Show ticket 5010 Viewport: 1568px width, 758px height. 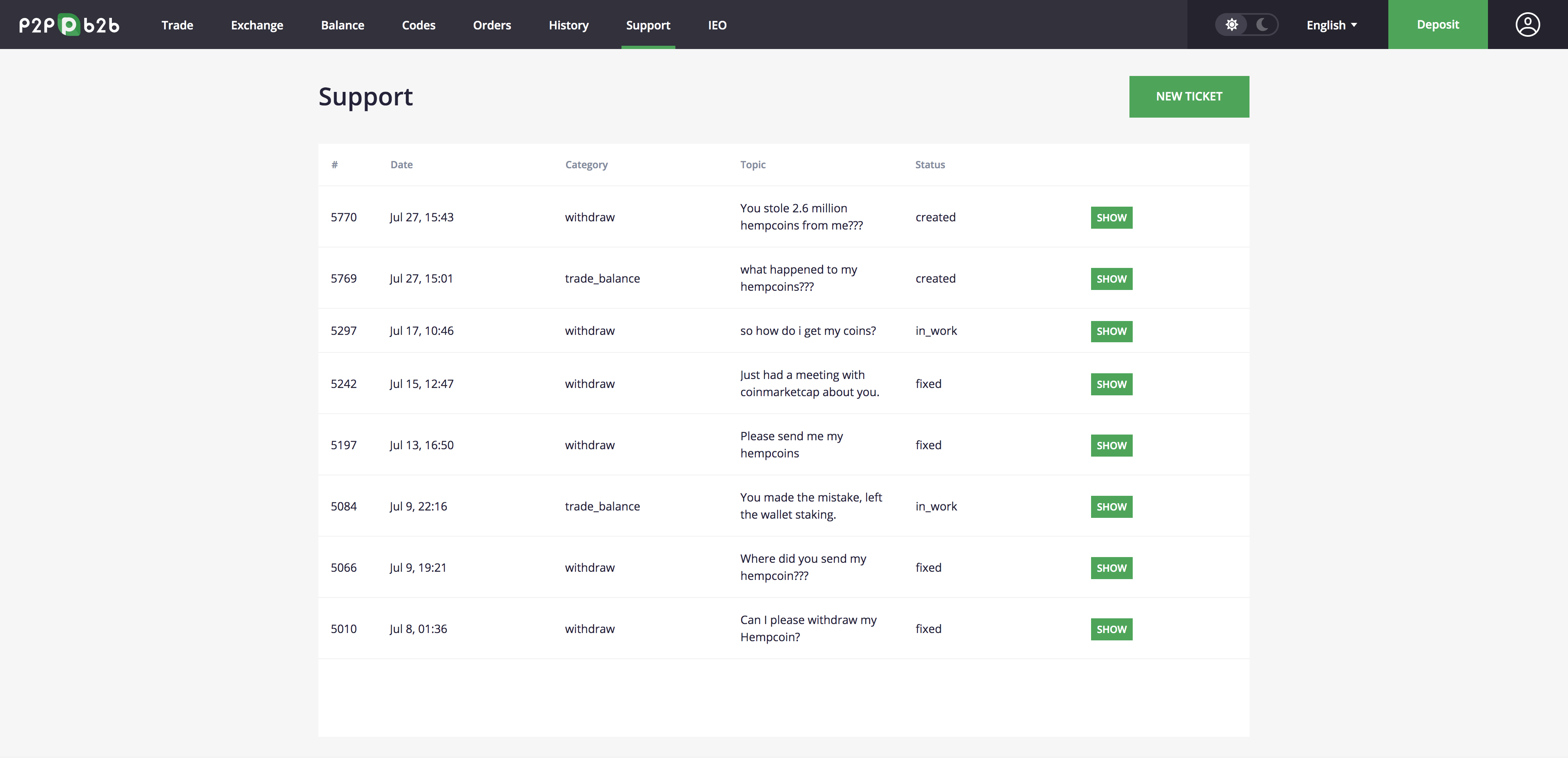click(1111, 629)
